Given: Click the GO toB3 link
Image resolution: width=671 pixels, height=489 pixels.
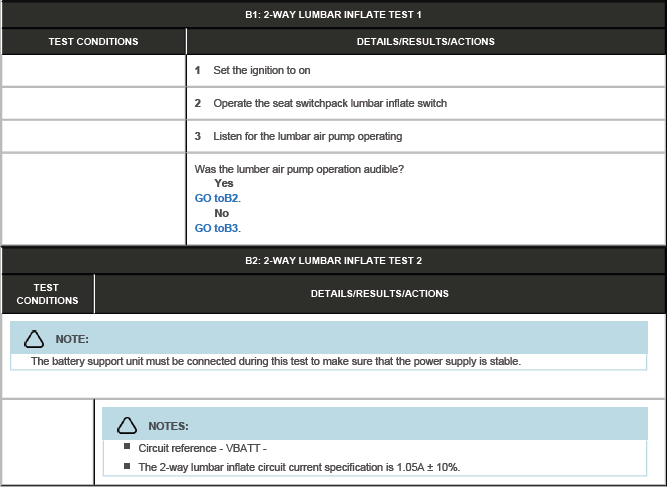Looking at the screenshot, I should [x=217, y=228].
